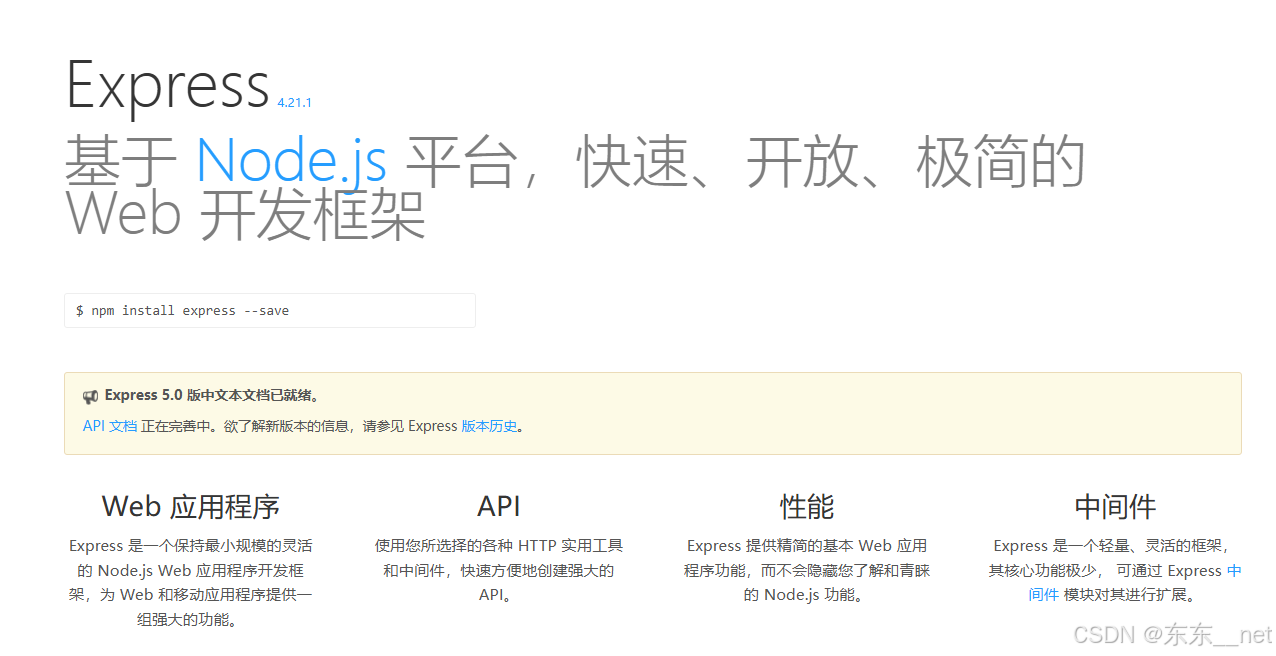Viewport: 1276px width, 656px height.
Task: Open the 中间件 link in the last column
Action: 1136,583
